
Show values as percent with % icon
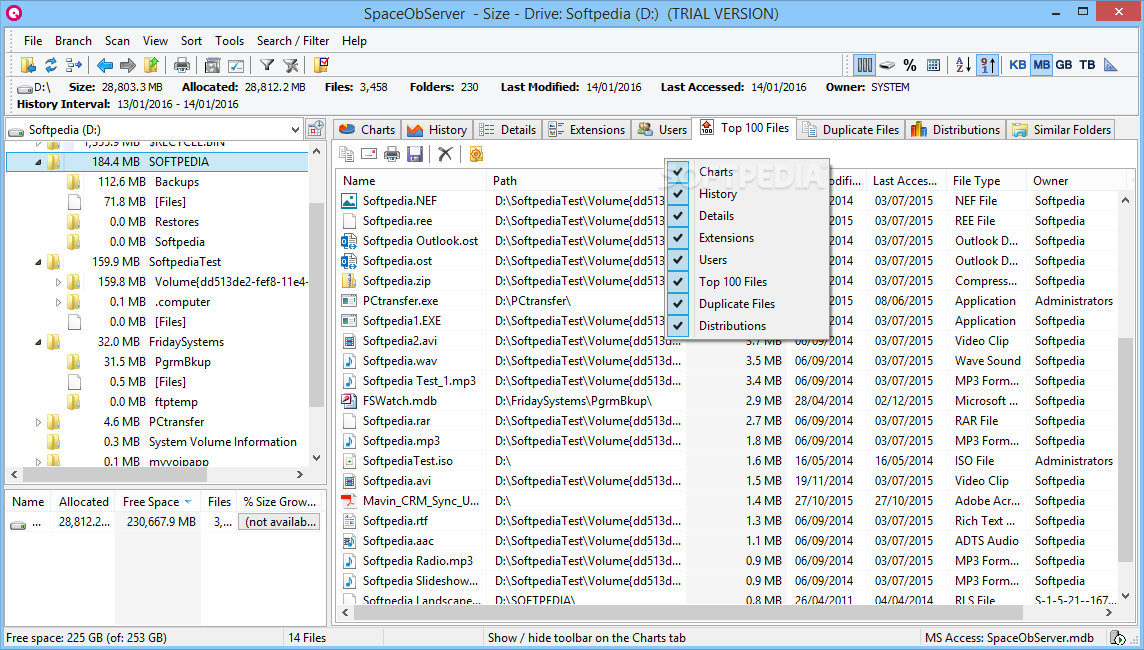pyautogui.click(x=910, y=65)
